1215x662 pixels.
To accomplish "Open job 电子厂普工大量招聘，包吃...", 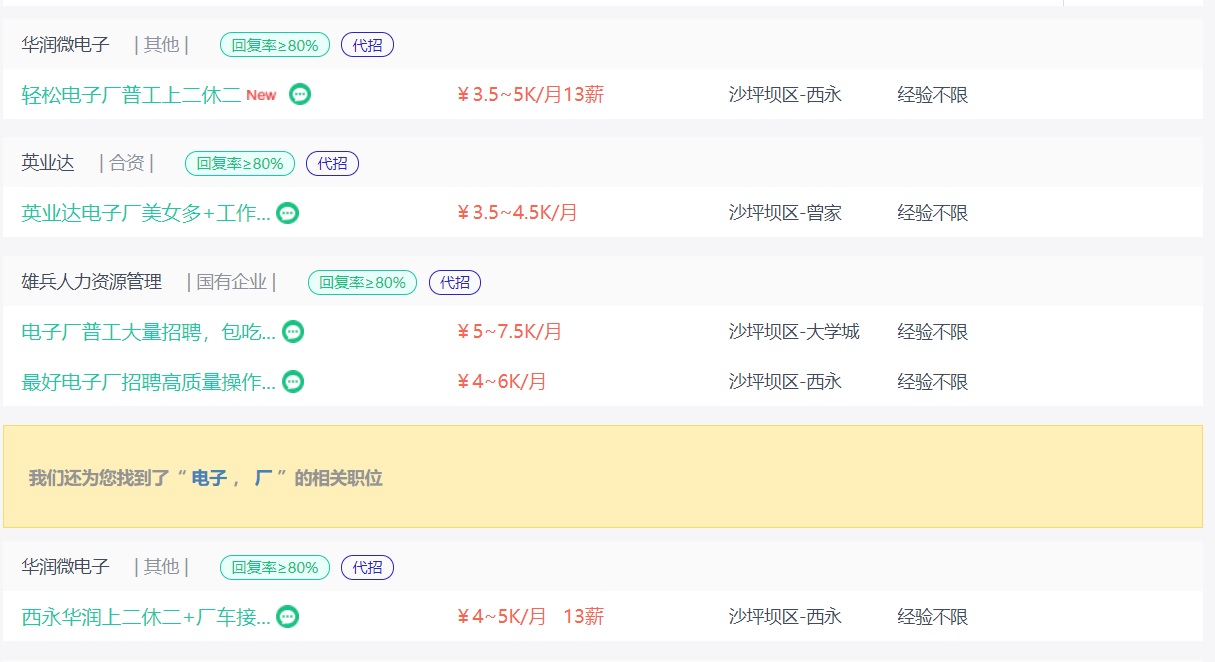I will 149,332.
